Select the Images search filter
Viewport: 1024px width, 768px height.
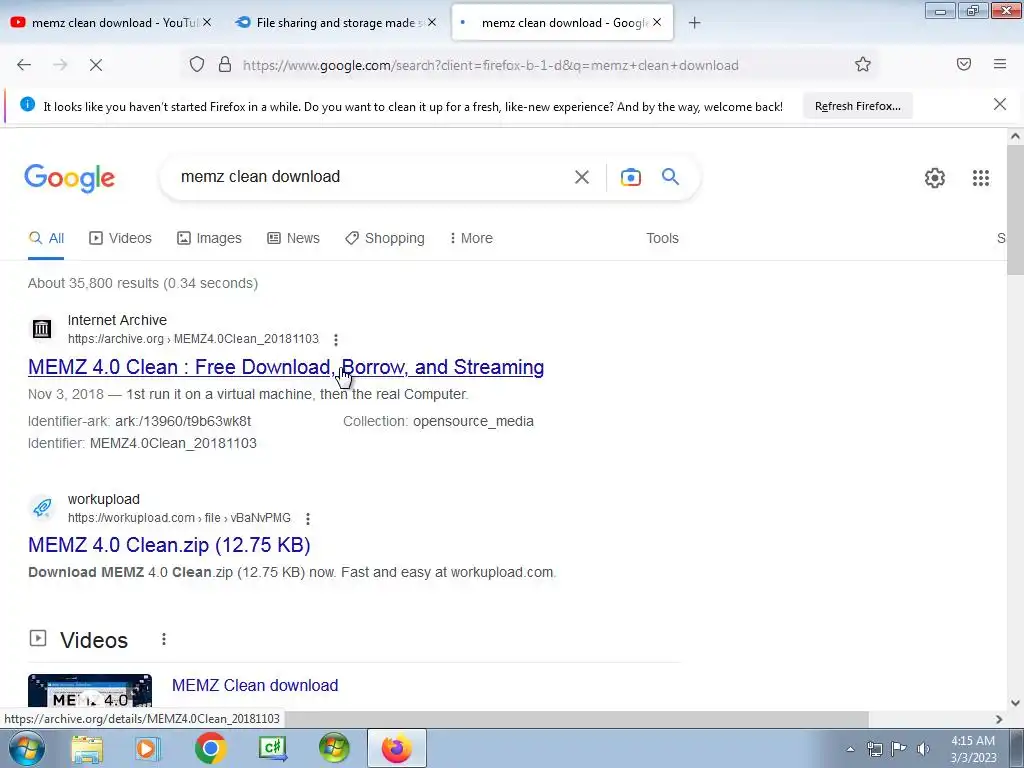point(209,238)
